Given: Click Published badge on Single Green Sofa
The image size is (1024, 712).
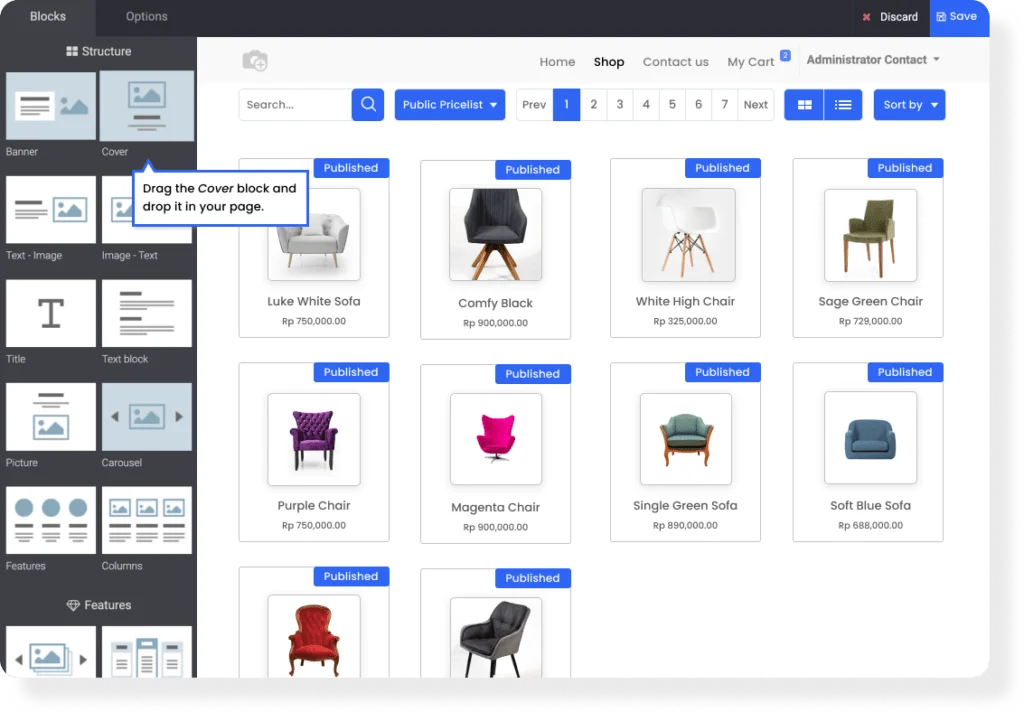Looking at the screenshot, I should tap(722, 372).
